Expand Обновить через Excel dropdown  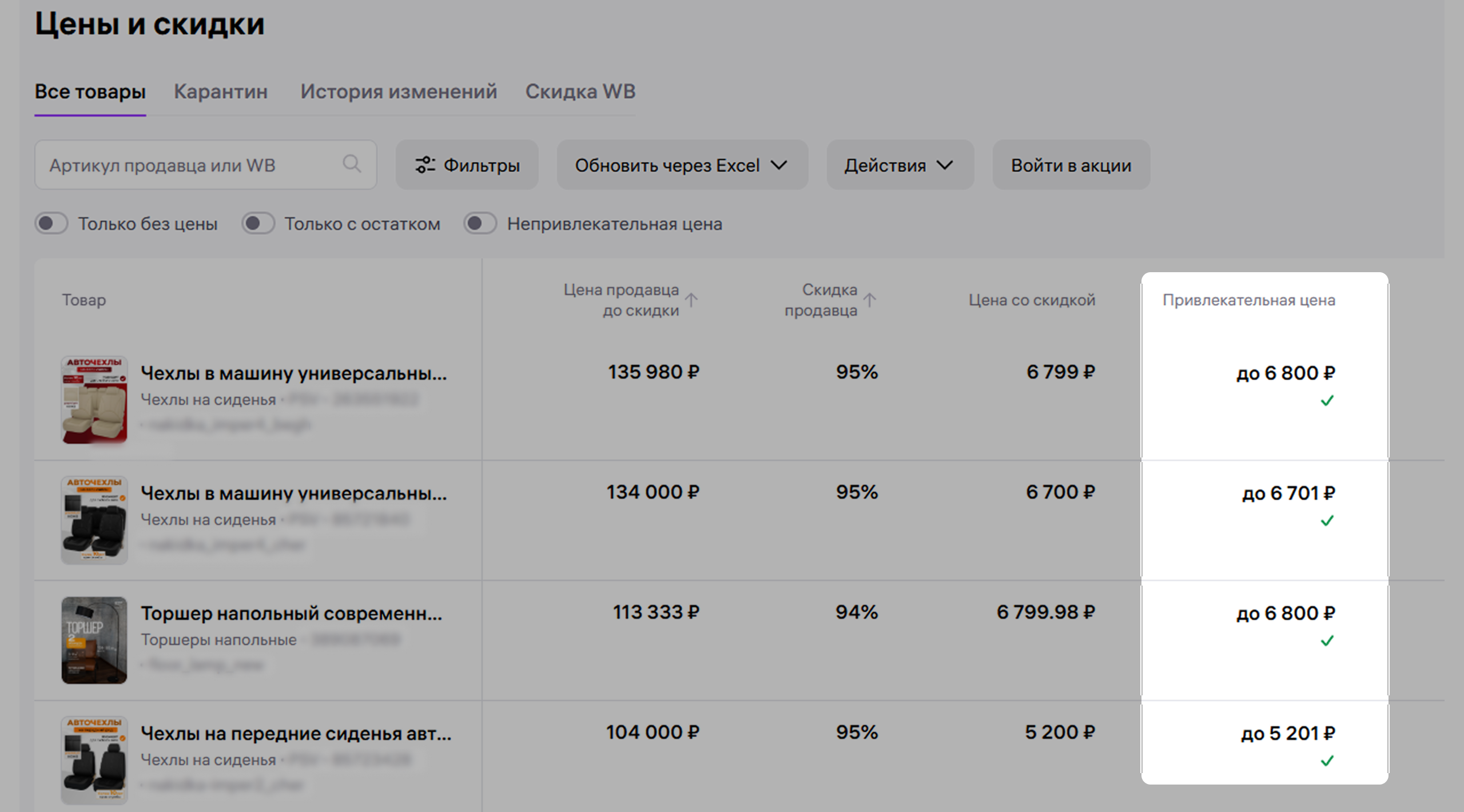[x=682, y=165]
